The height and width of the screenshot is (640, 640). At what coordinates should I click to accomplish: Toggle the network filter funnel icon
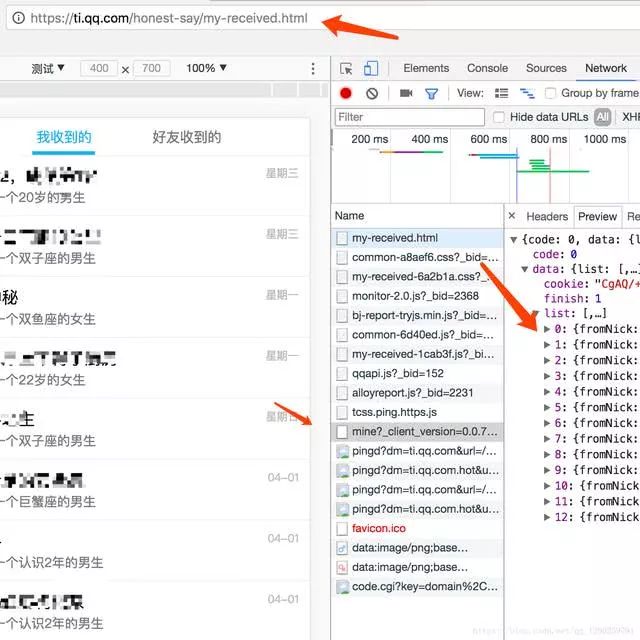(432, 93)
